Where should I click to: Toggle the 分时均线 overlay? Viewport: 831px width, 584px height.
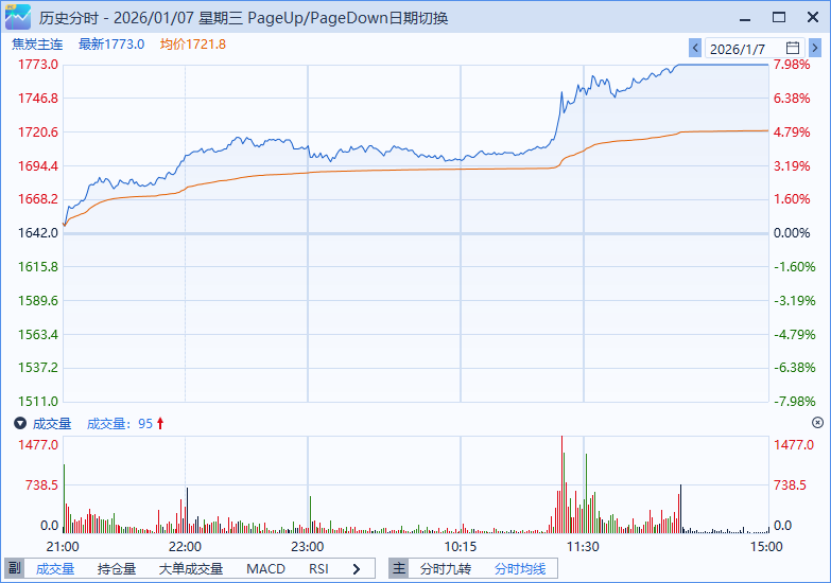pos(520,569)
